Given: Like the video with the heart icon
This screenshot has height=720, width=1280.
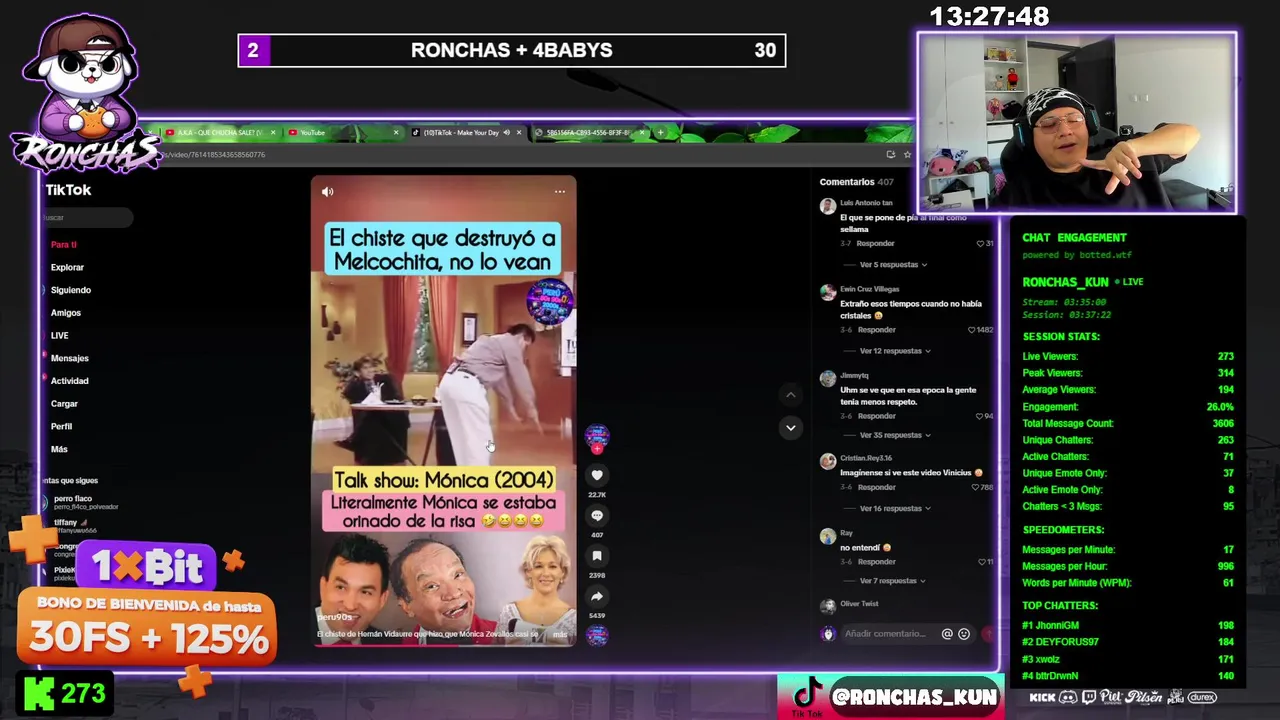Looking at the screenshot, I should (x=597, y=476).
